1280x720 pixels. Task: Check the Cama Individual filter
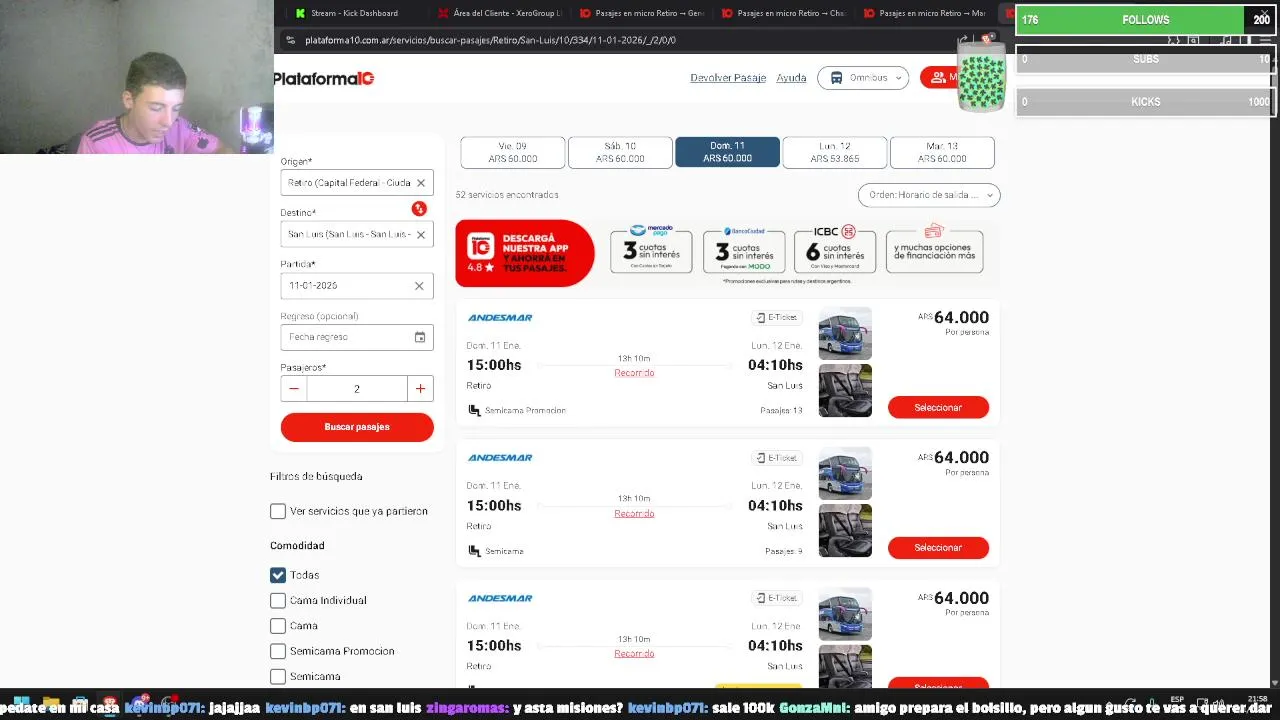tap(278, 600)
